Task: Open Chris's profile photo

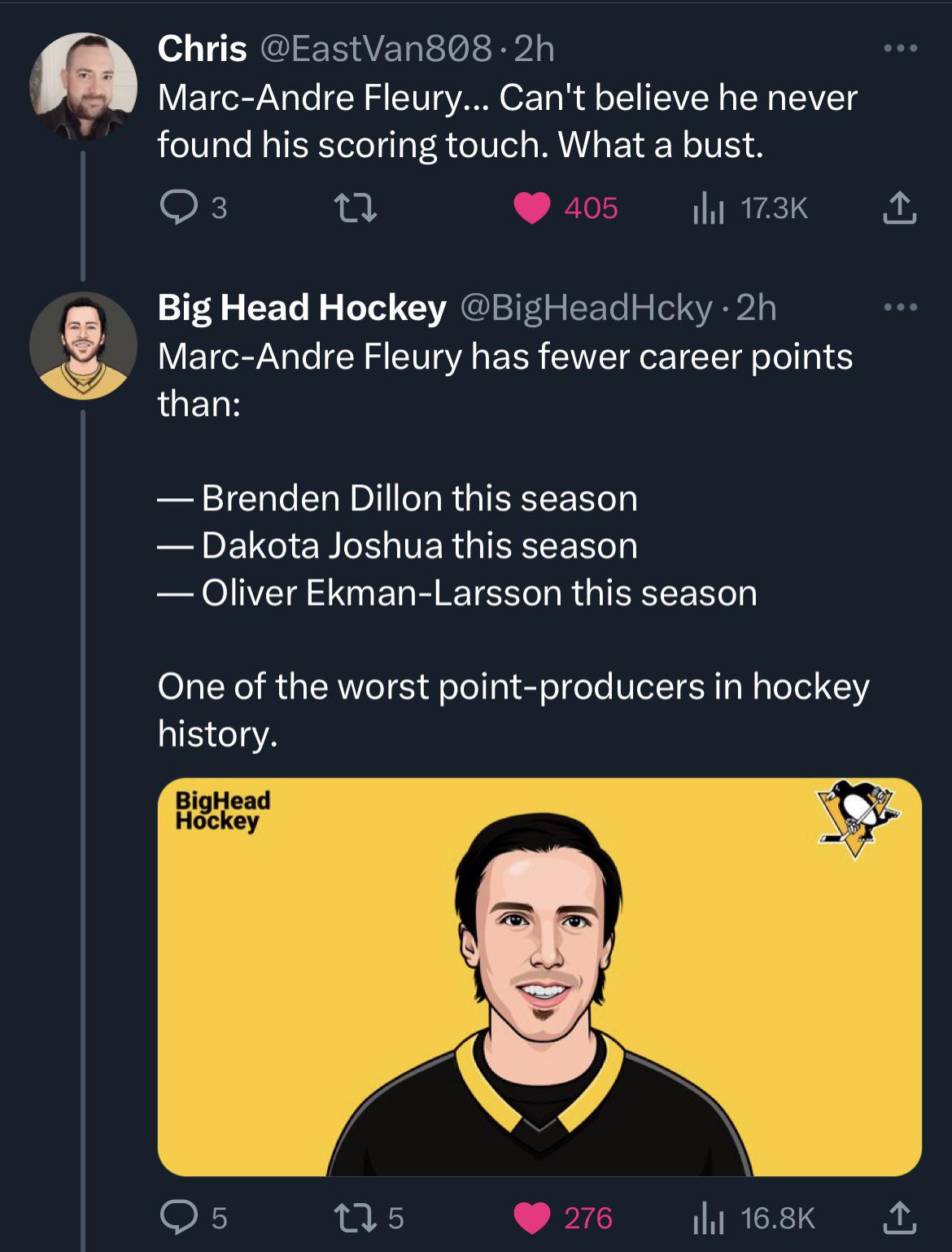Action: (x=83, y=86)
